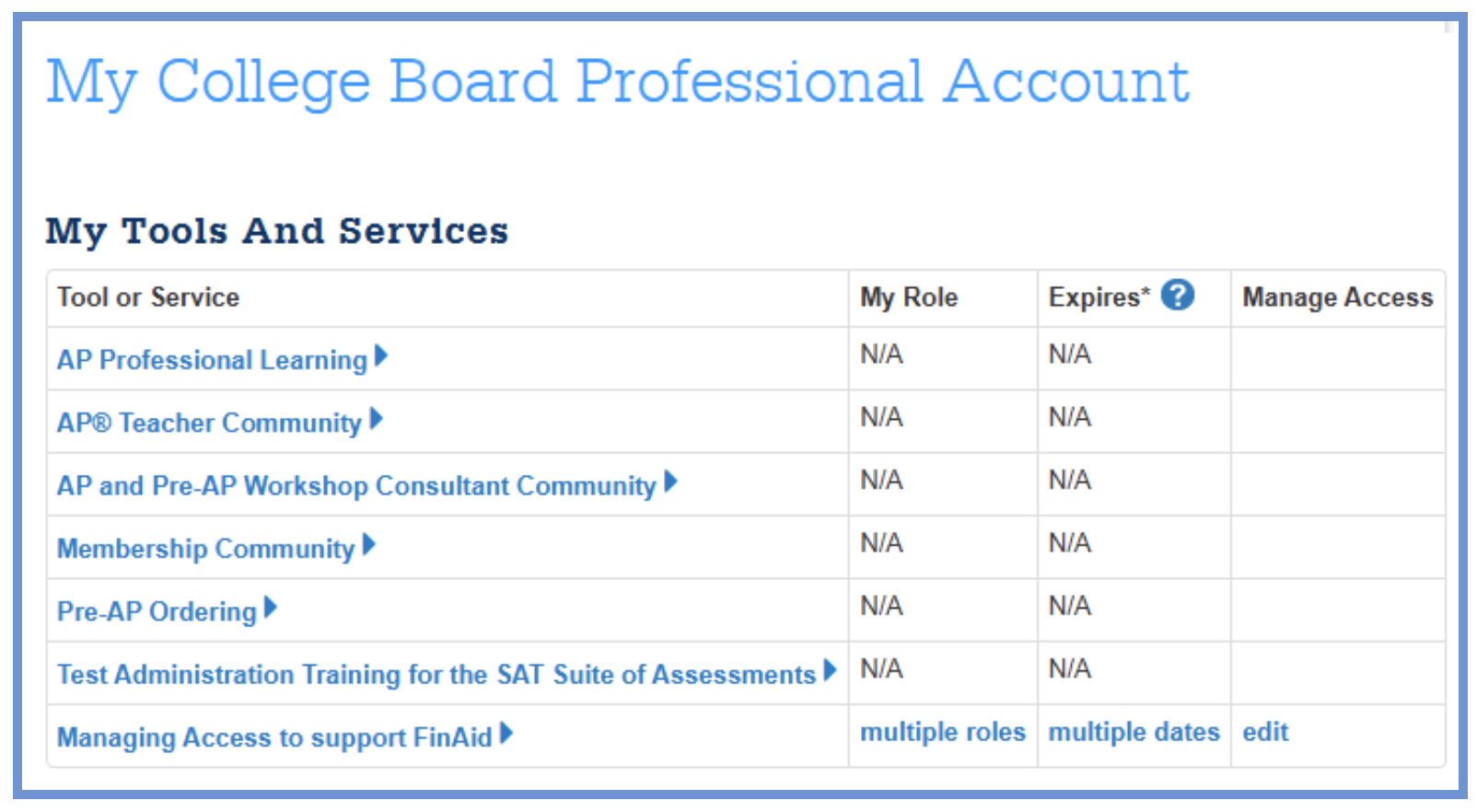Screen dimensions: 1477x812
Task: View the multiple dates link
Action: pos(1134,732)
